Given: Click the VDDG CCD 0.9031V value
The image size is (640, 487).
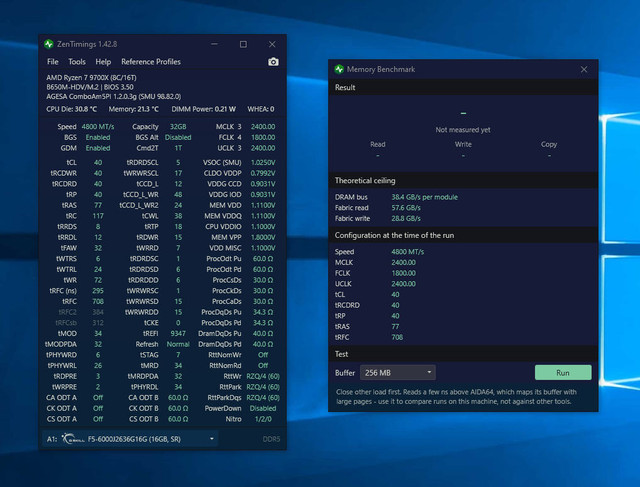Looking at the screenshot, I should click(x=263, y=184).
